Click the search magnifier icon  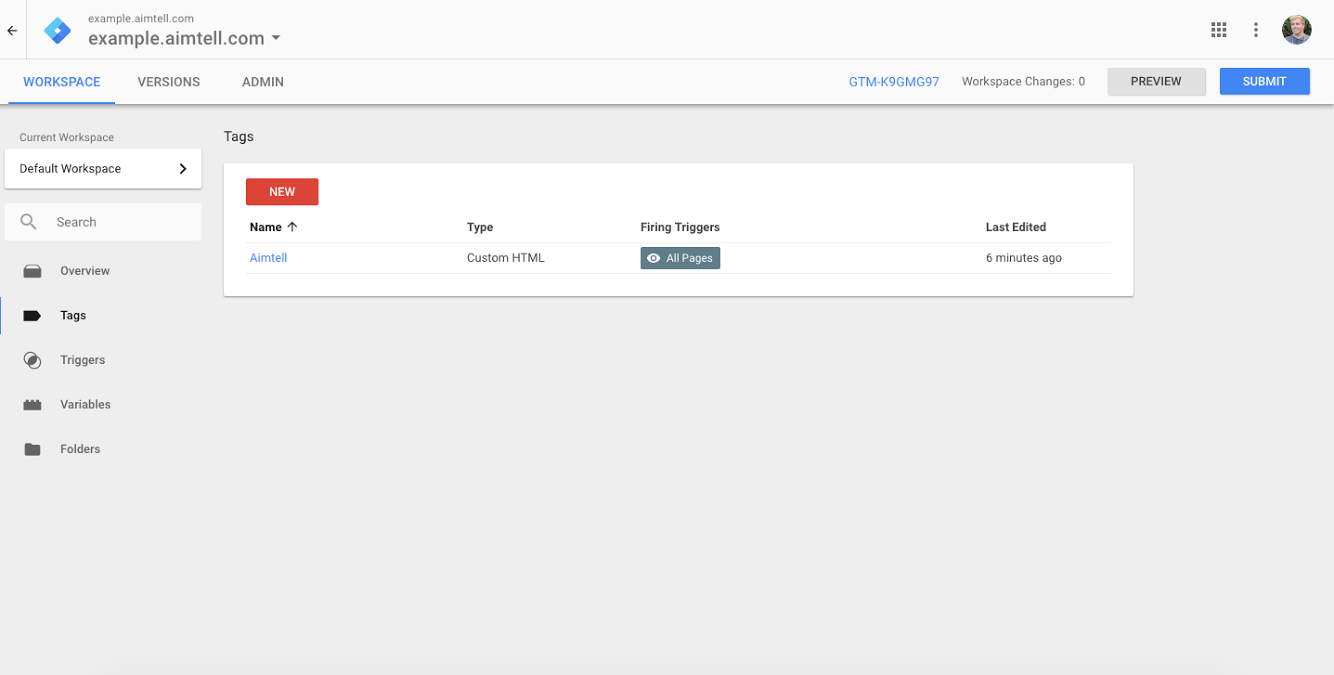click(x=29, y=222)
